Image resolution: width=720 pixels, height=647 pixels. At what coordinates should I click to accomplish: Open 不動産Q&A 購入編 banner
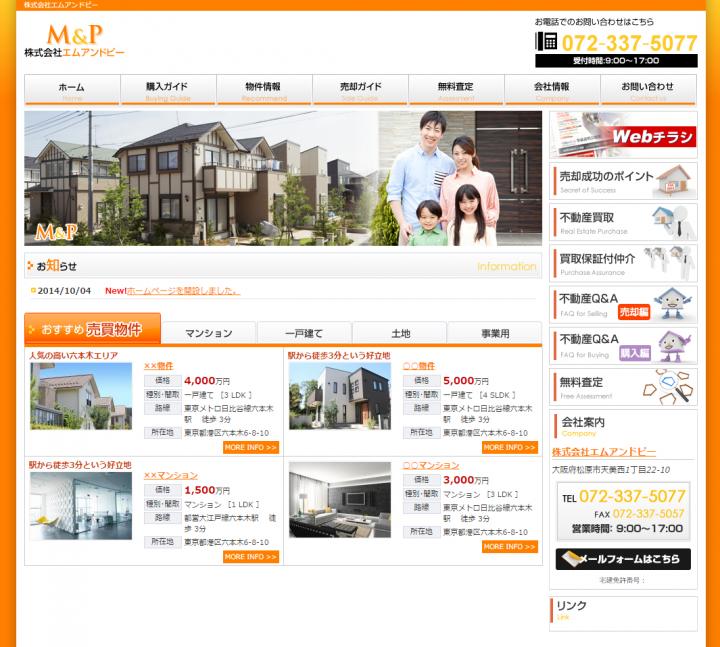point(623,345)
